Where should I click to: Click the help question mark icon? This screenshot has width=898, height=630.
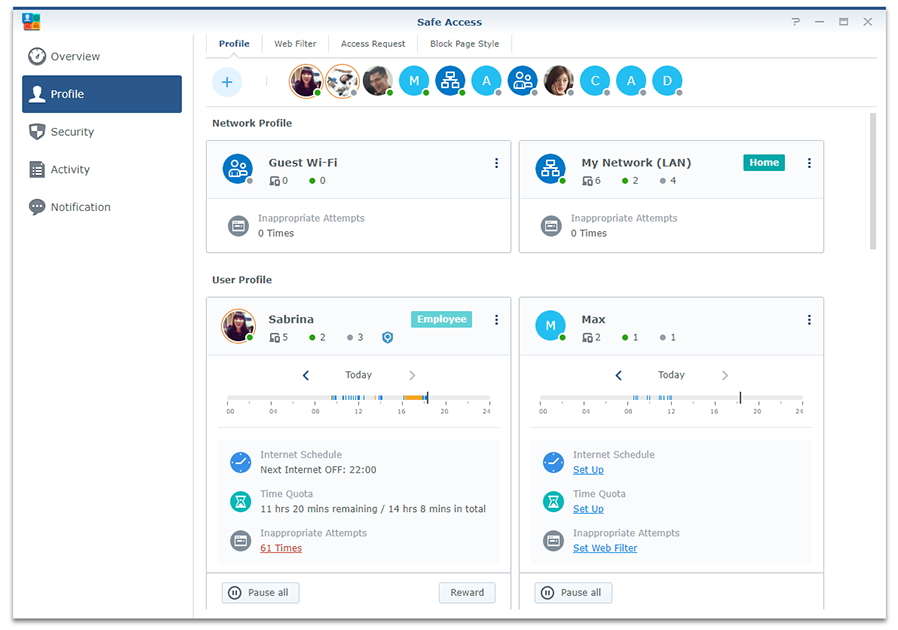click(x=796, y=22)
